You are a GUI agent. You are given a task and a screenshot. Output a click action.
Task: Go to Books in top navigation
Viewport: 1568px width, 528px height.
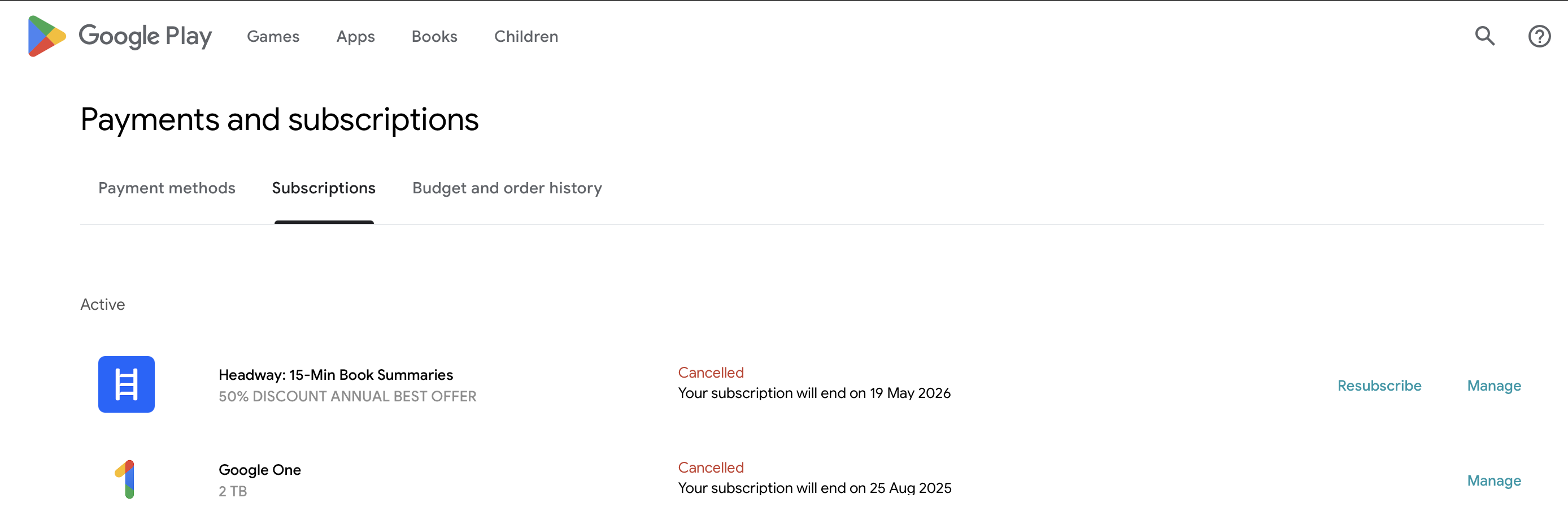(434, 37)
